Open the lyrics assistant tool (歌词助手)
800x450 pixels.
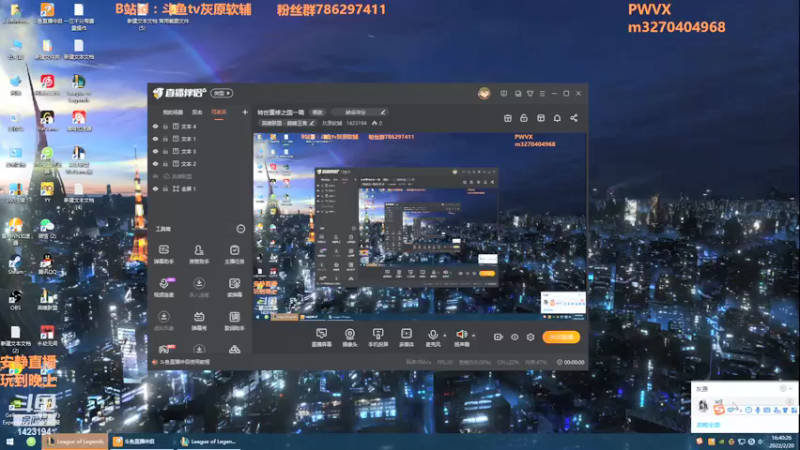click(x=234, y=321)
